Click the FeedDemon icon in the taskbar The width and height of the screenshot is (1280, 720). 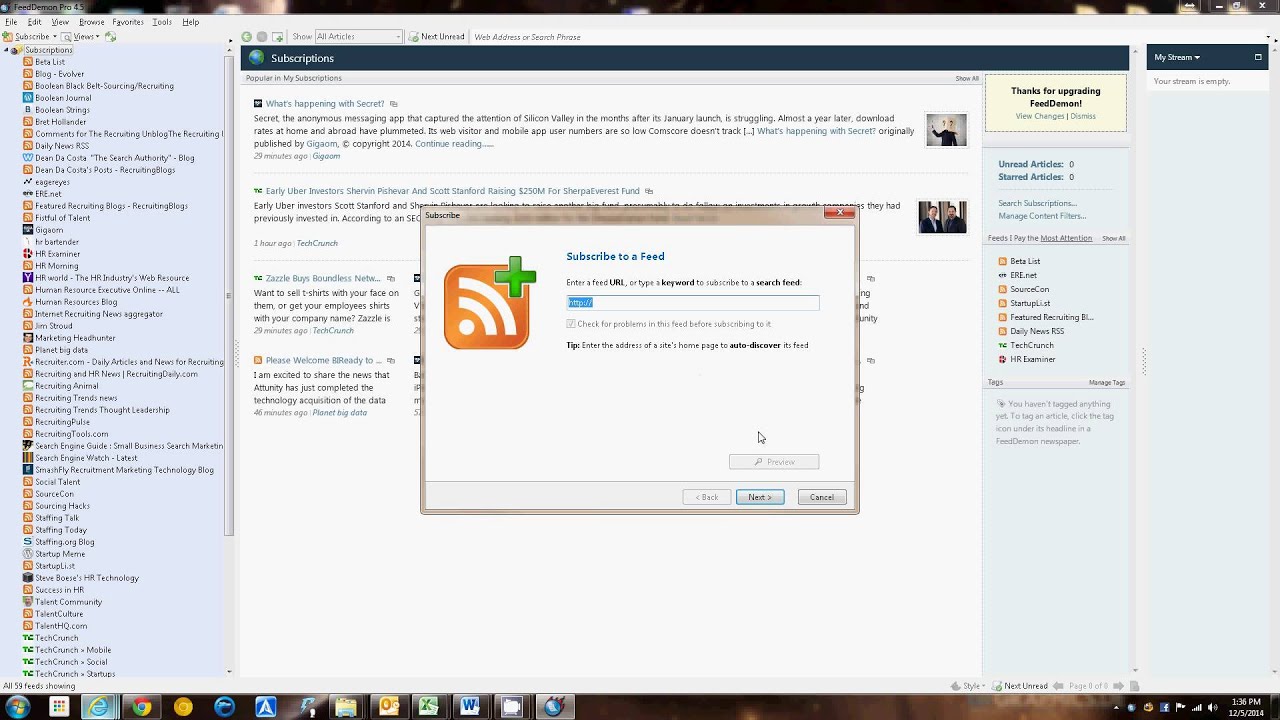tap(554, 707)
